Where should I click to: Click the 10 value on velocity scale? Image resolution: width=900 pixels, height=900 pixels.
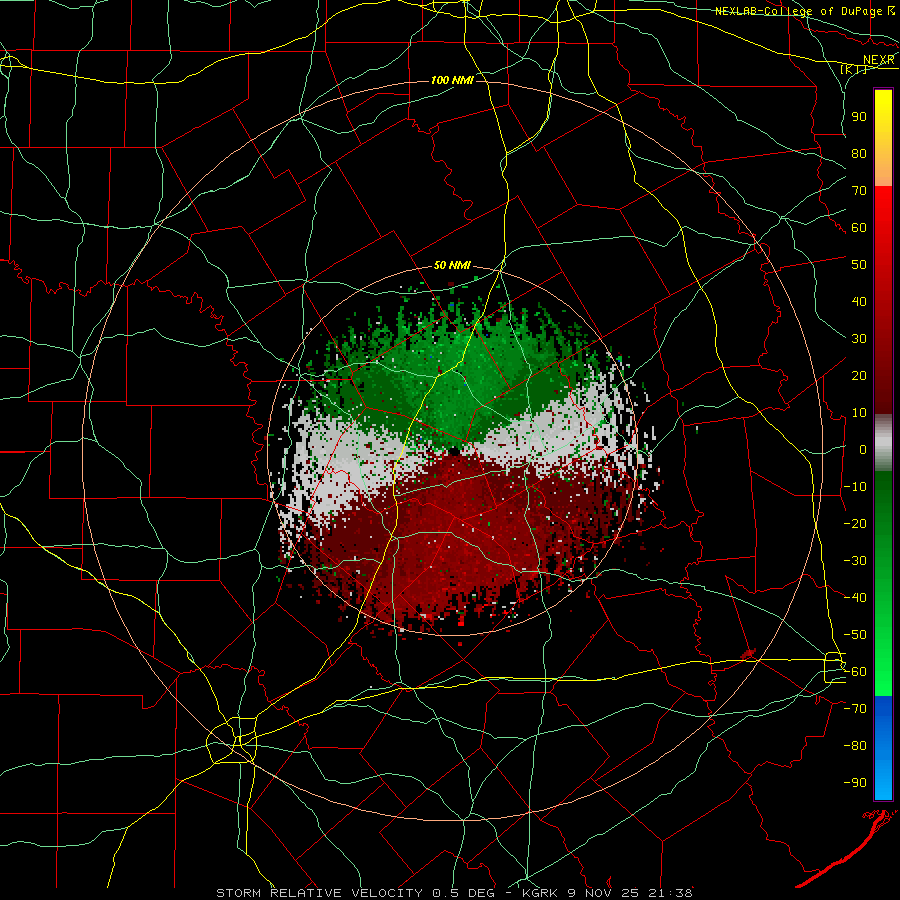859,413
